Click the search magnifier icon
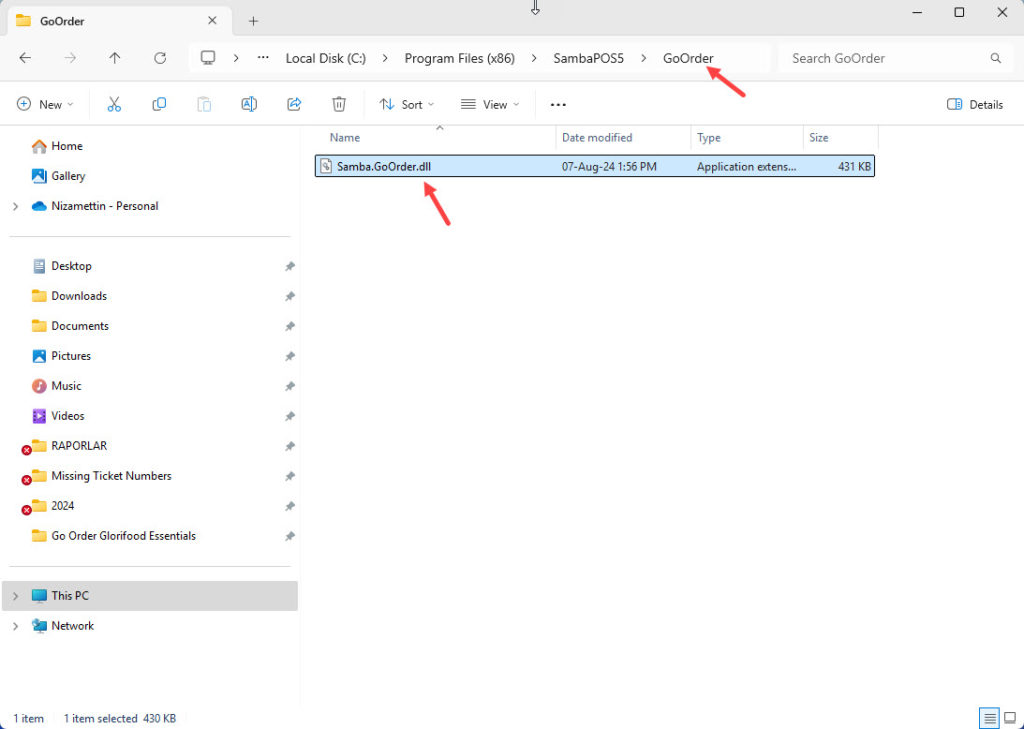Screen dimensions: 1024x729 (995, 58)
